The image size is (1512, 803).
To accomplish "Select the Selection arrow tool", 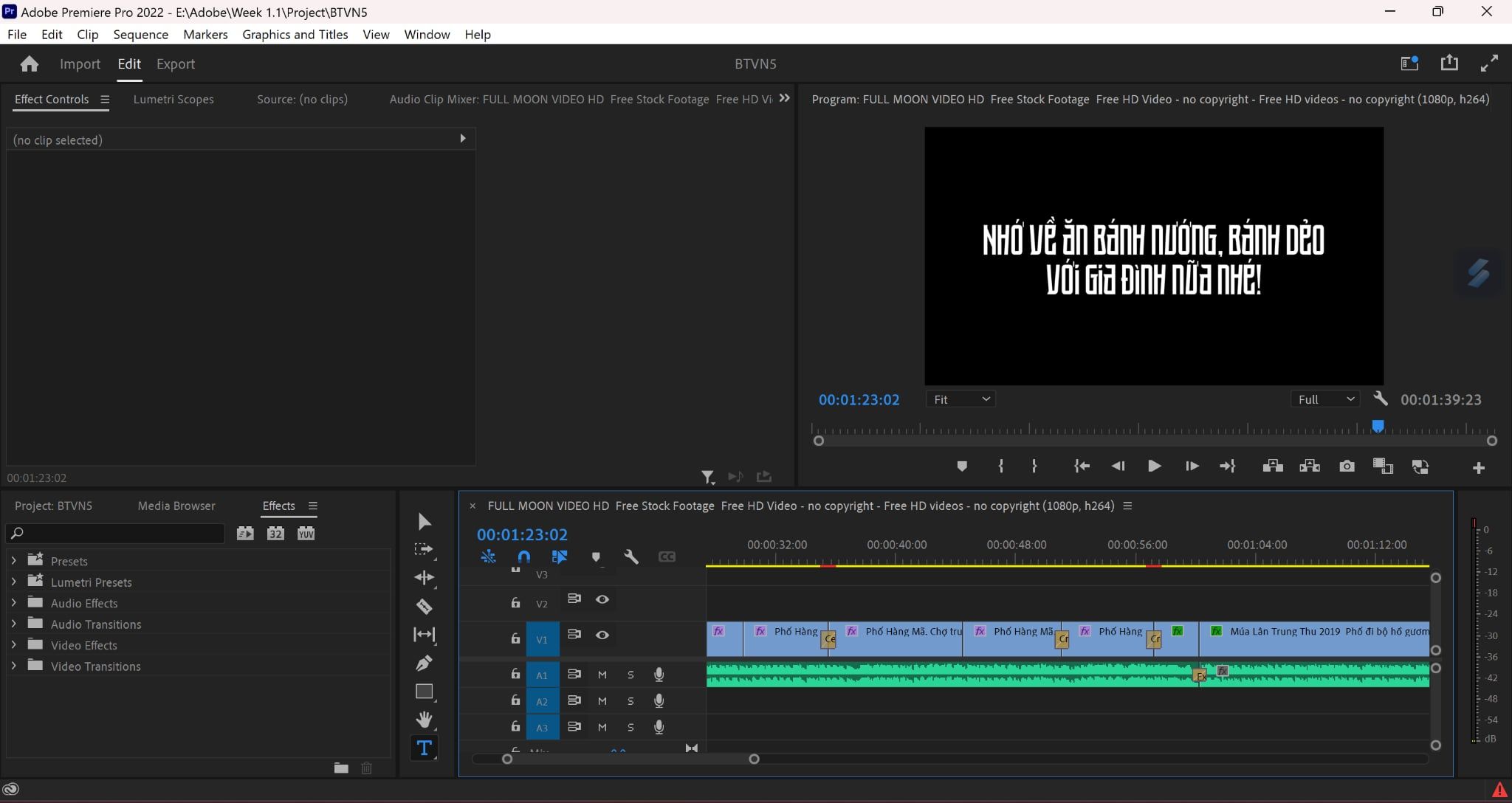I will pos(425,522).
